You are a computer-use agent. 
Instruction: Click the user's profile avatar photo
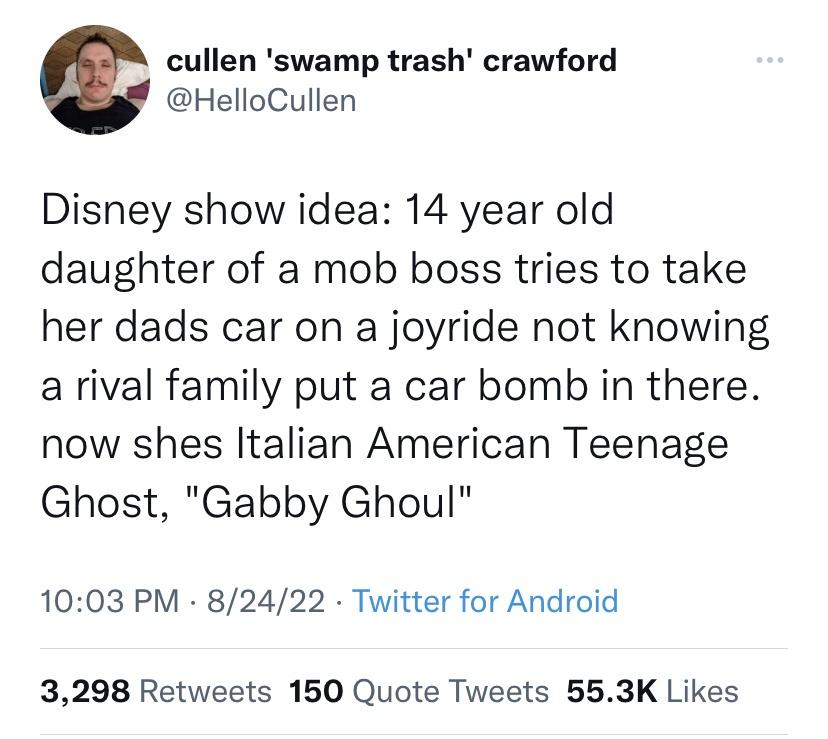[x=95, y=79]
